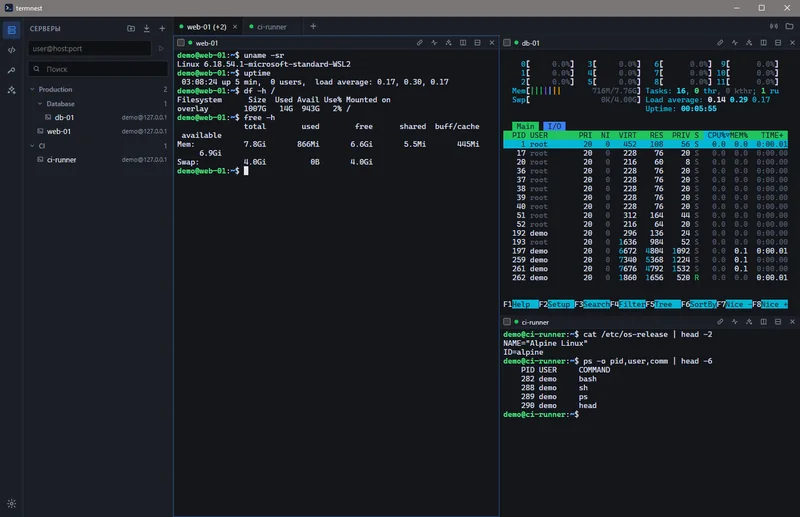
Task: Collapse the Production group
Action: pos(33,89)
